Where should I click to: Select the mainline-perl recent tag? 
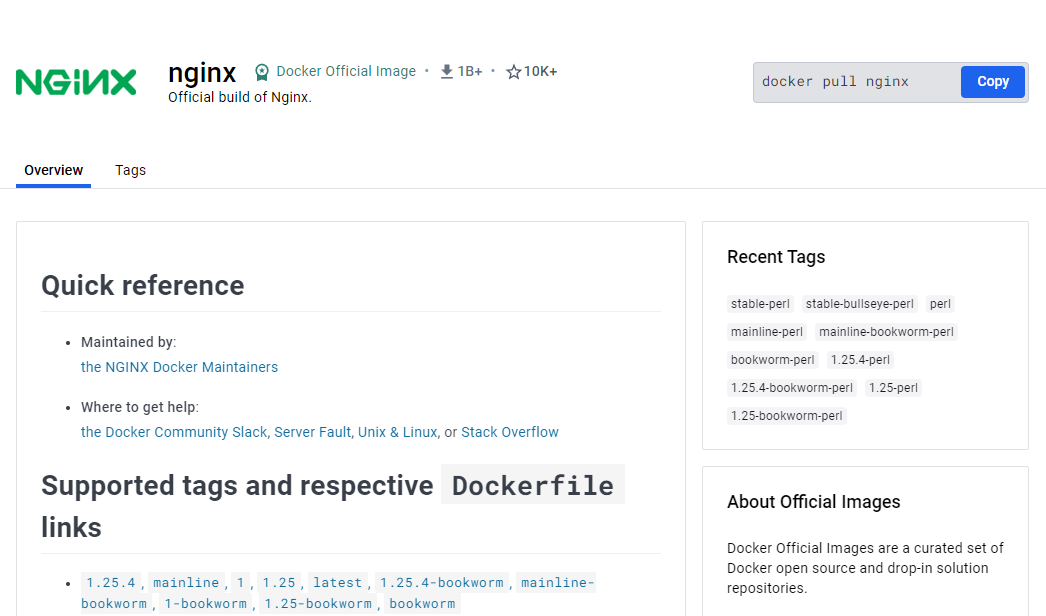coord(767,332)
